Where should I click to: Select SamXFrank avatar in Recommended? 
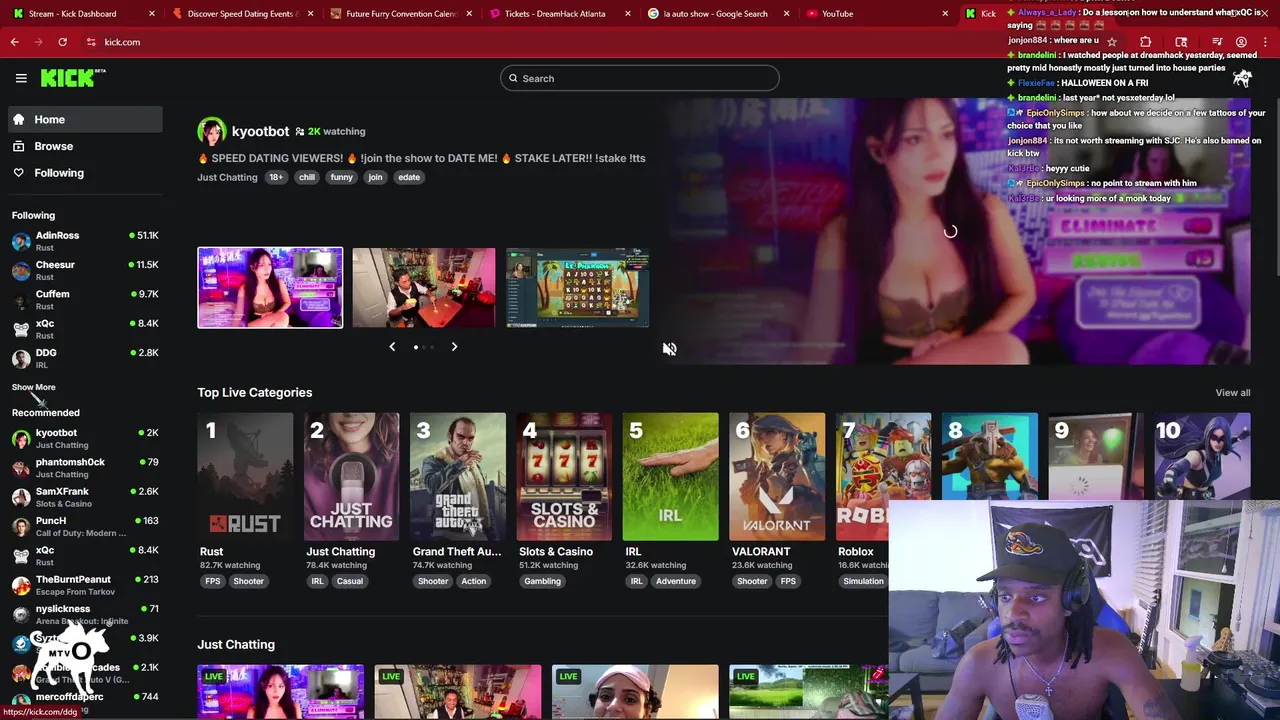tap(21, 497)
